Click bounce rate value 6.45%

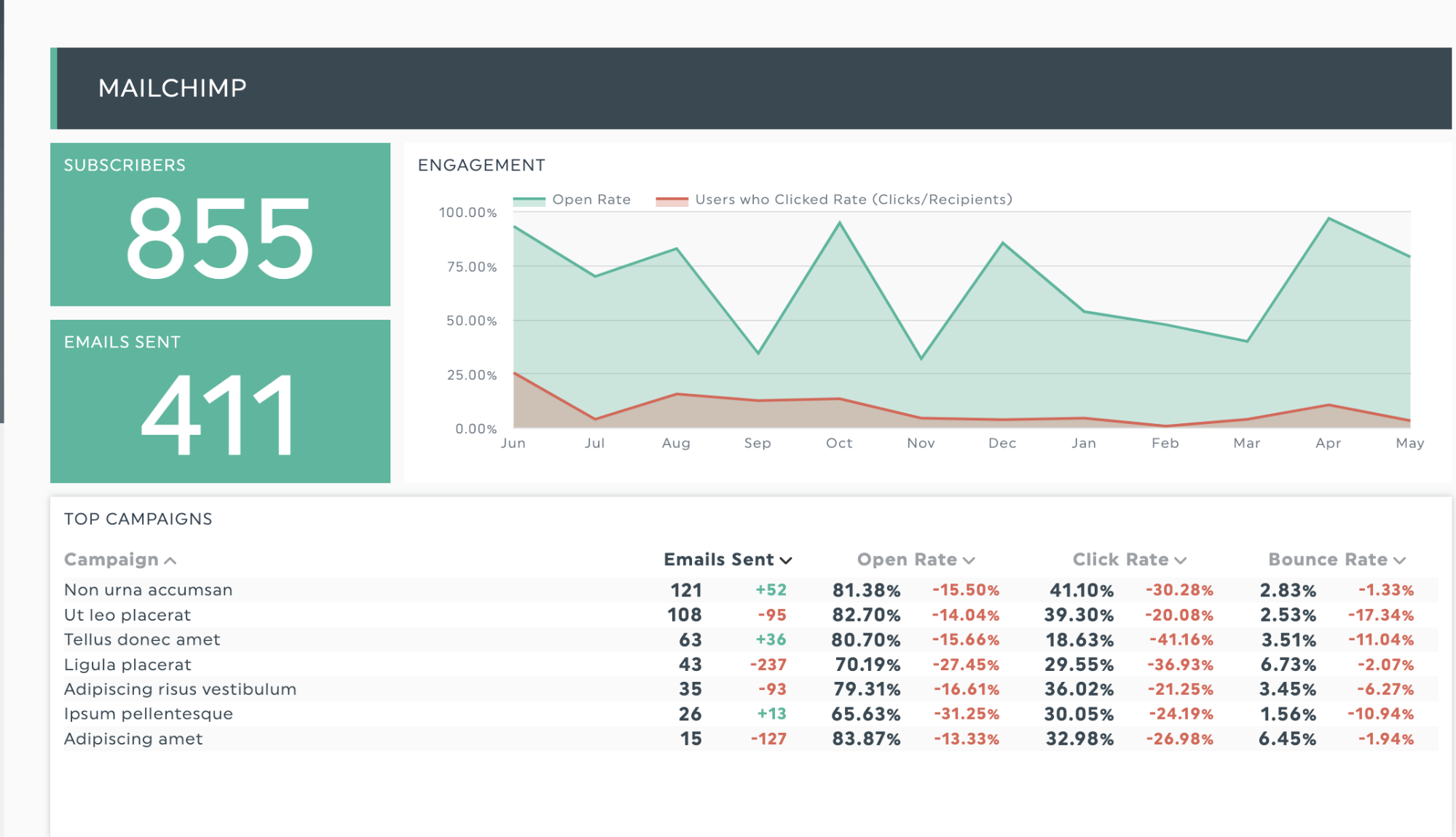coord(1287,739)
